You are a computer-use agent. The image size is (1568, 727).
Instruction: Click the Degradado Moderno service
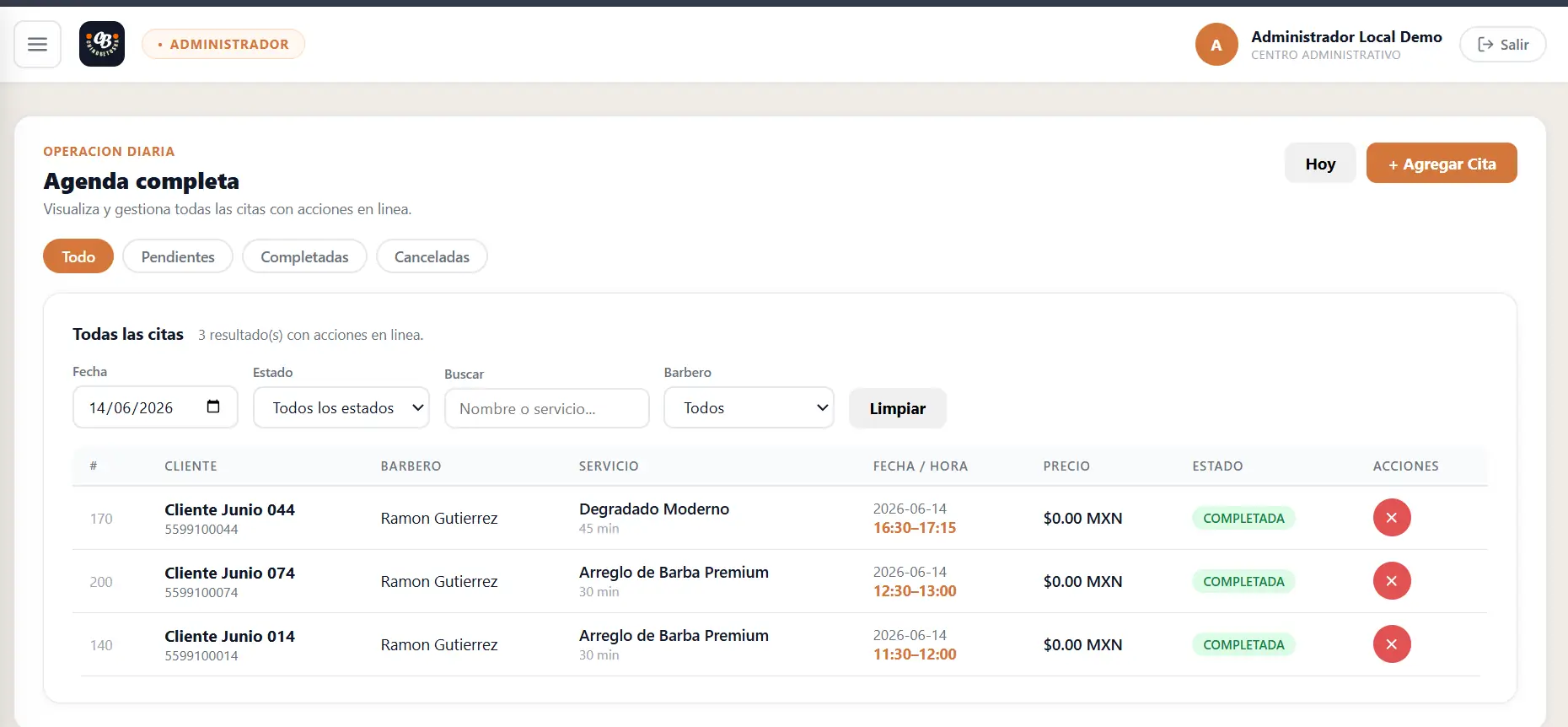654,509
